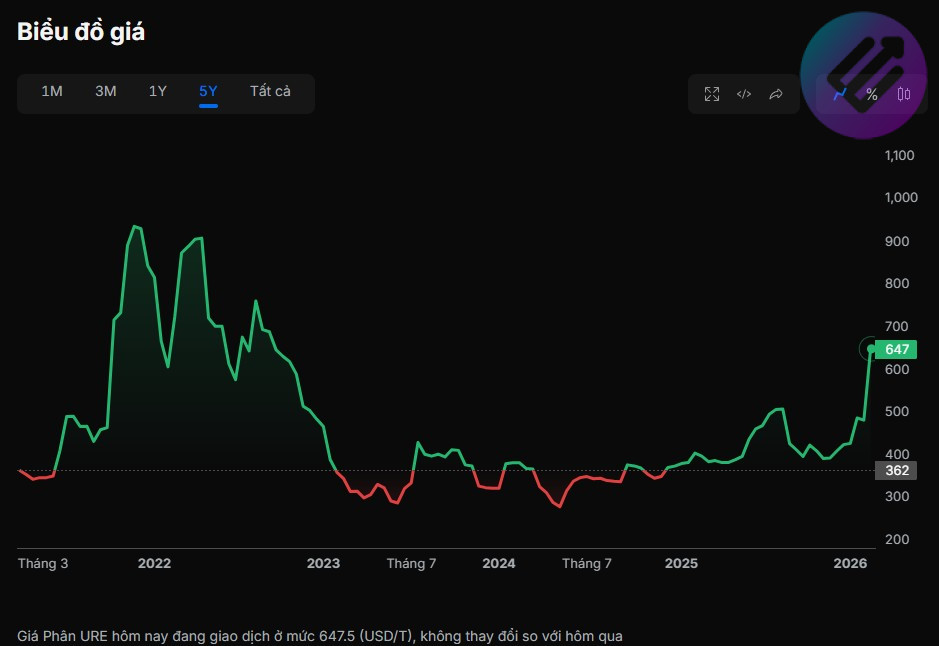Click the gray 362 baseline price label
939x646 pixels.
click(896, 470)
